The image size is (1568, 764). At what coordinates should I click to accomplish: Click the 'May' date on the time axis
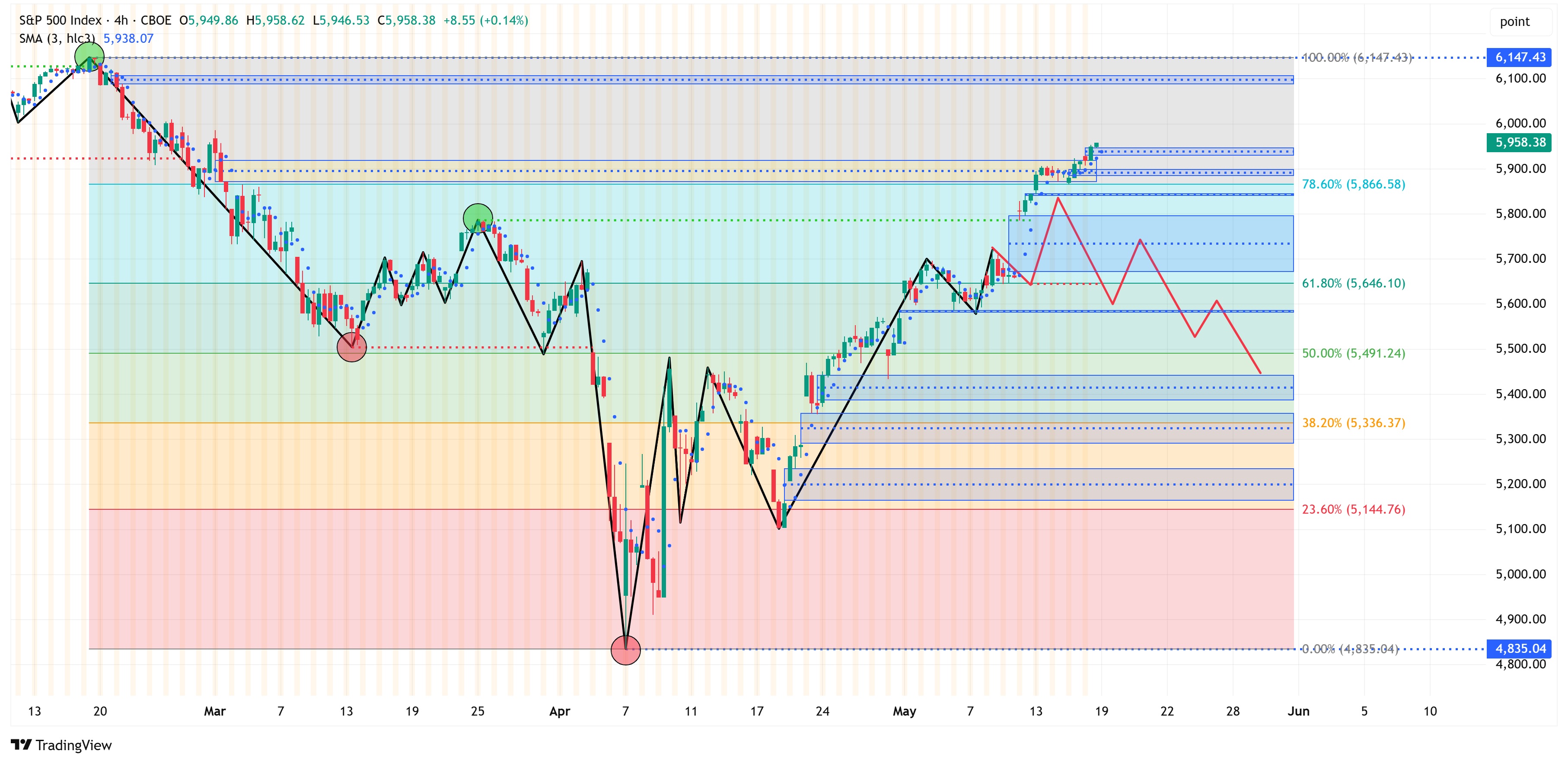pyautogui.click(x=904, y=711)
